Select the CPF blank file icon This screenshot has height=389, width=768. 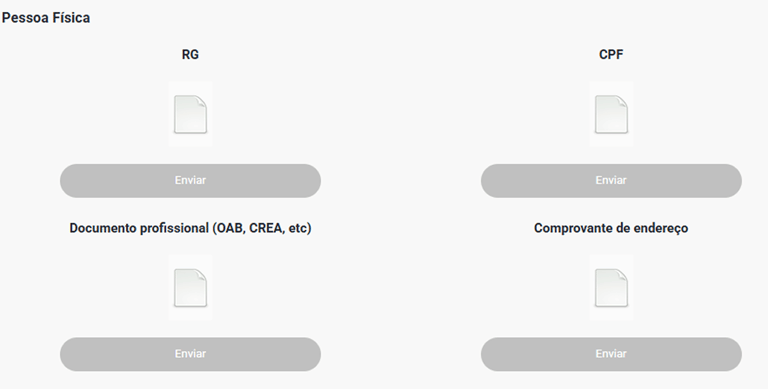(611, 114)
